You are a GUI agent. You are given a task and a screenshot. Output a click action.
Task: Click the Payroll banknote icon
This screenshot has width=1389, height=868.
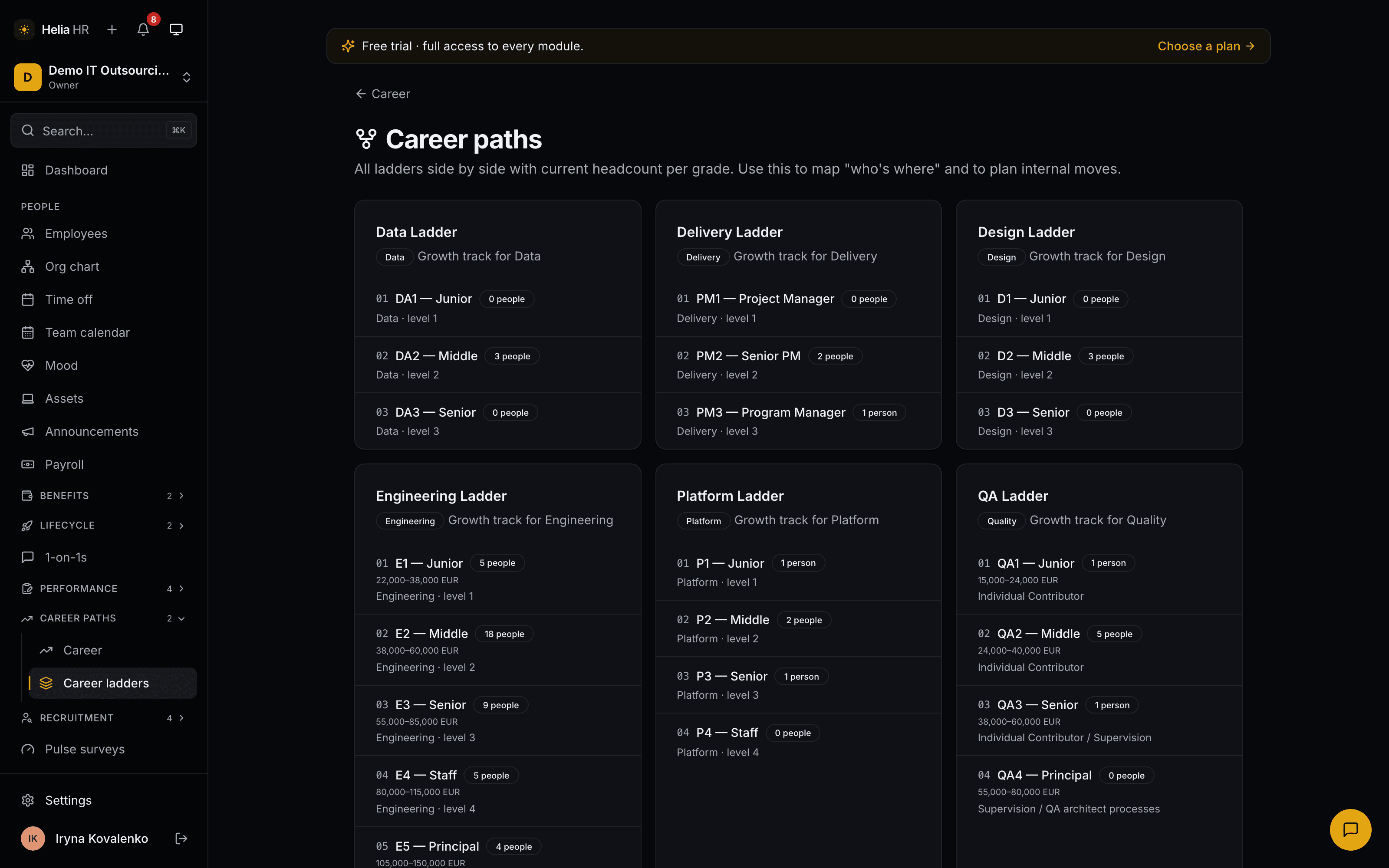[x=27, y=464]
